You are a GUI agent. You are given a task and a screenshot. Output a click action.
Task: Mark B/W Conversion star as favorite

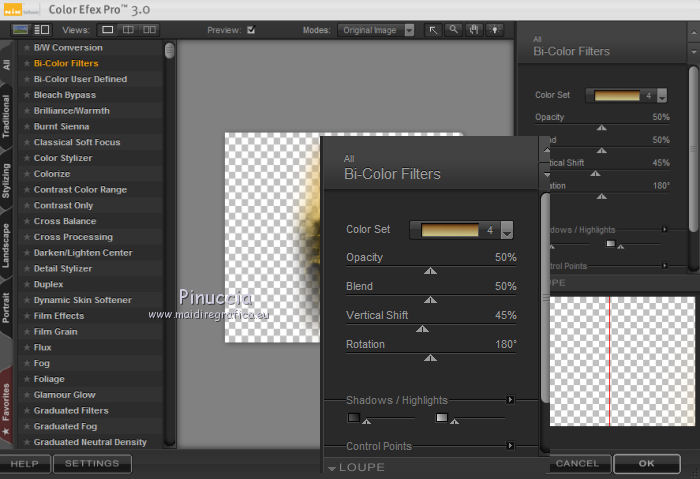tap(27, 47)
